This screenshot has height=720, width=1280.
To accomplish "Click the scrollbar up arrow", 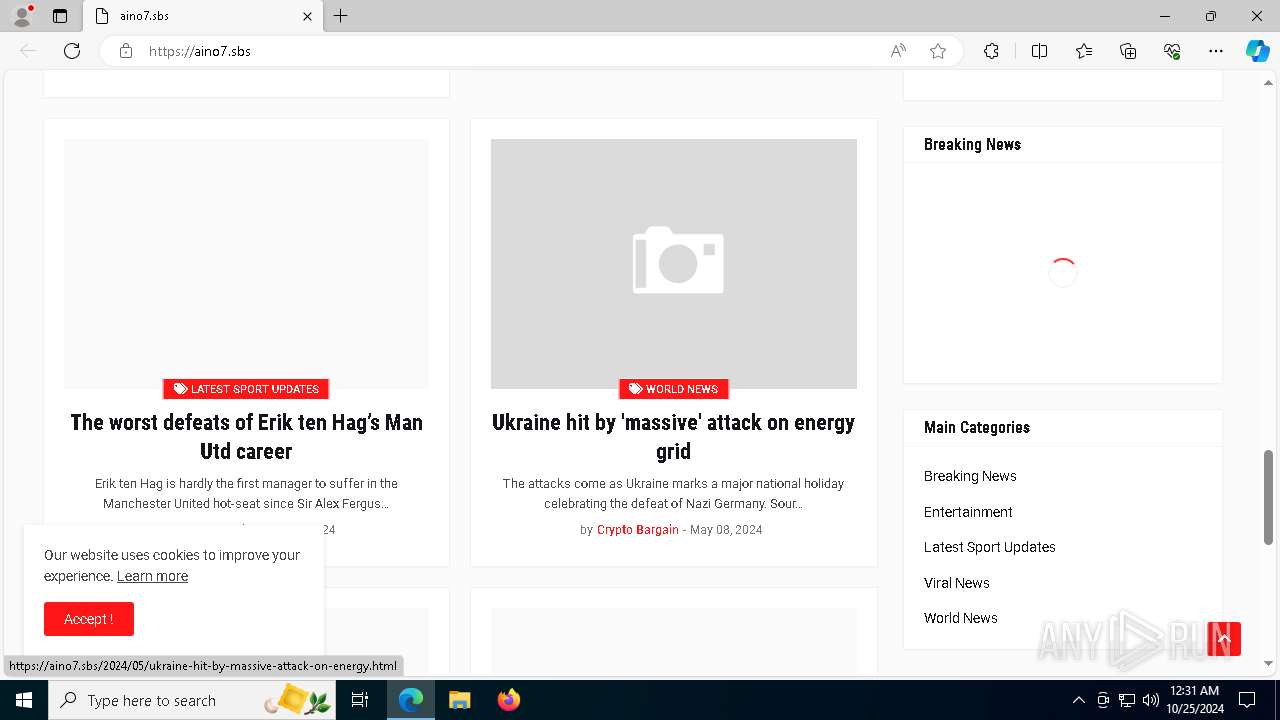I will (x=1268, y=83).
